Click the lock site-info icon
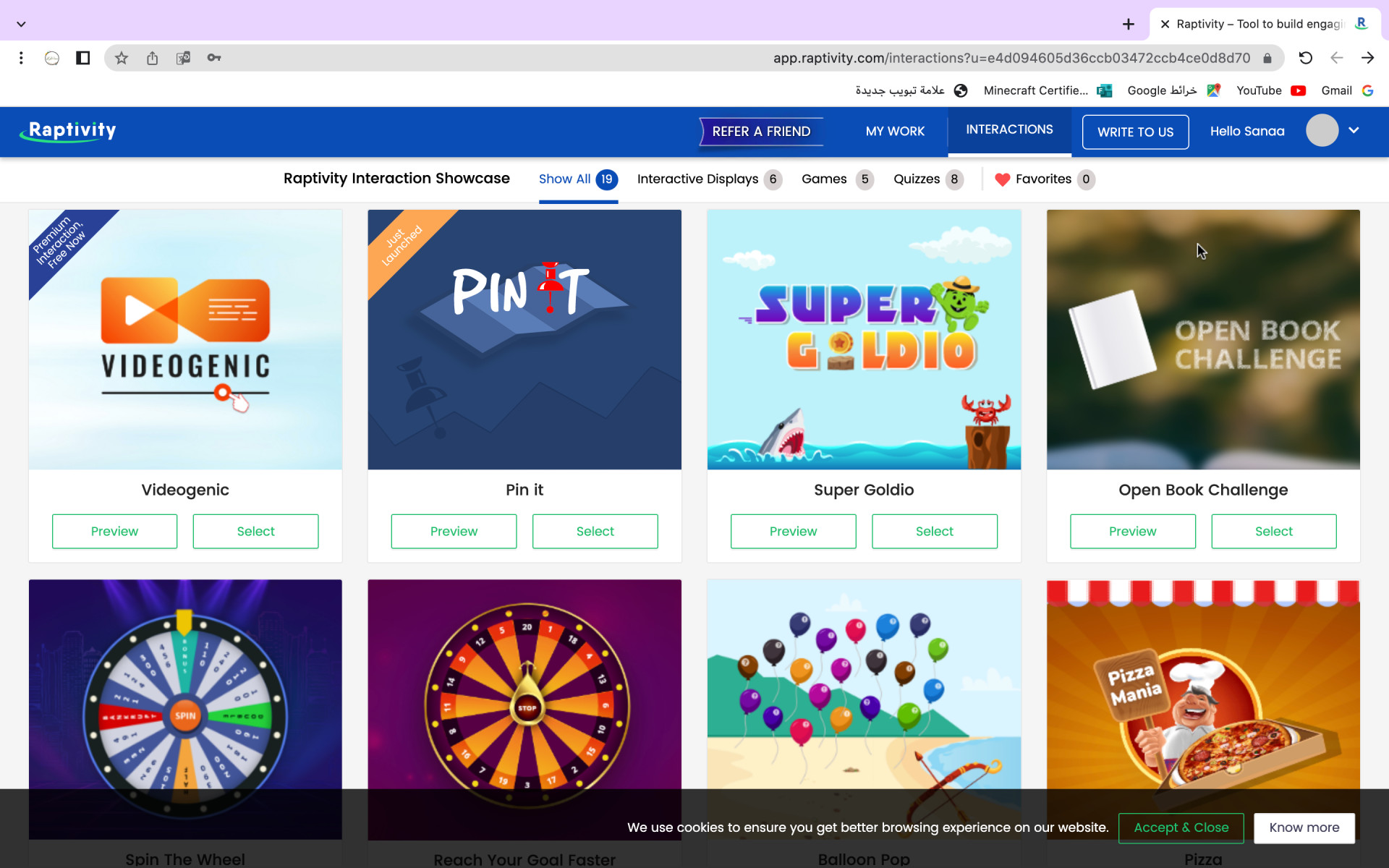The image size is (1389, 868). (1267, 58)
